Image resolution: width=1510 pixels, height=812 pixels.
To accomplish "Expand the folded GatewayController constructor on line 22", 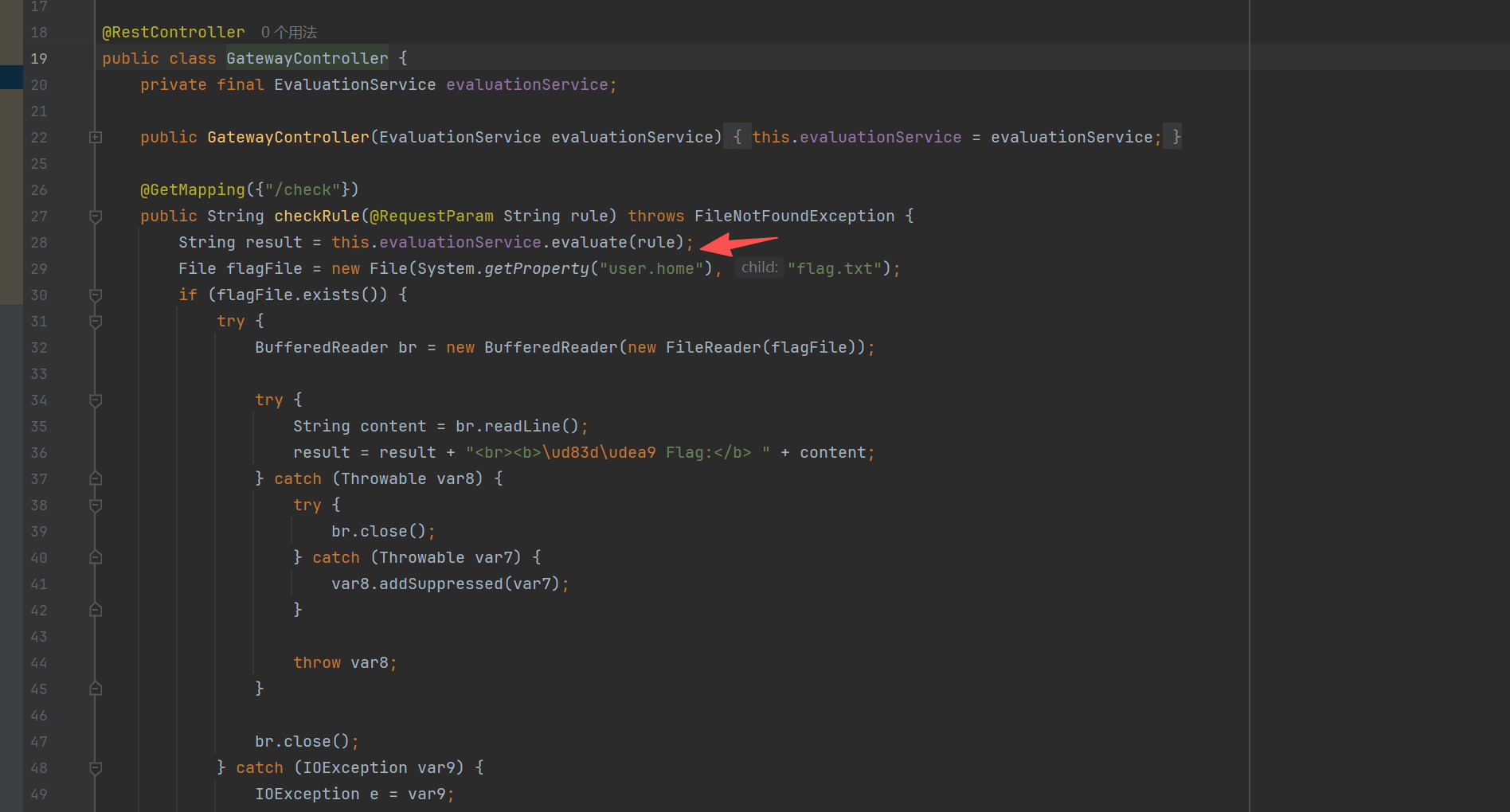I will click(96, 138).
